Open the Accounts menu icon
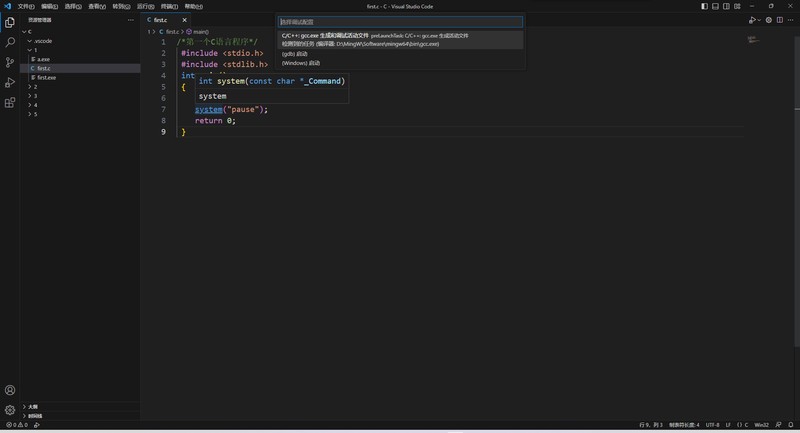The width and height of the screenshot is (800, 433). click(x=10, y=390)
